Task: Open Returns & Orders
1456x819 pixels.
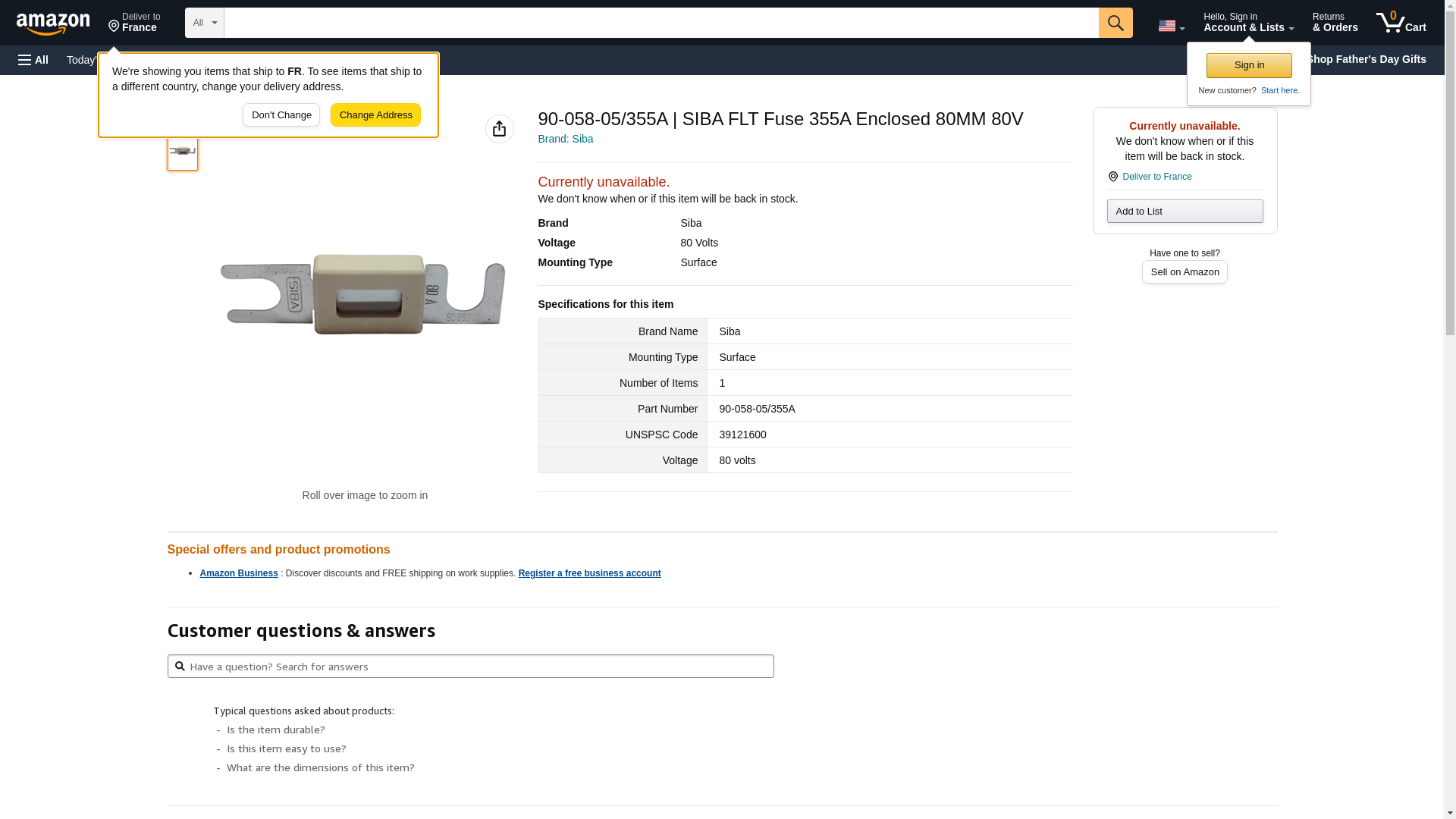Action: (x=1335, y=23)
